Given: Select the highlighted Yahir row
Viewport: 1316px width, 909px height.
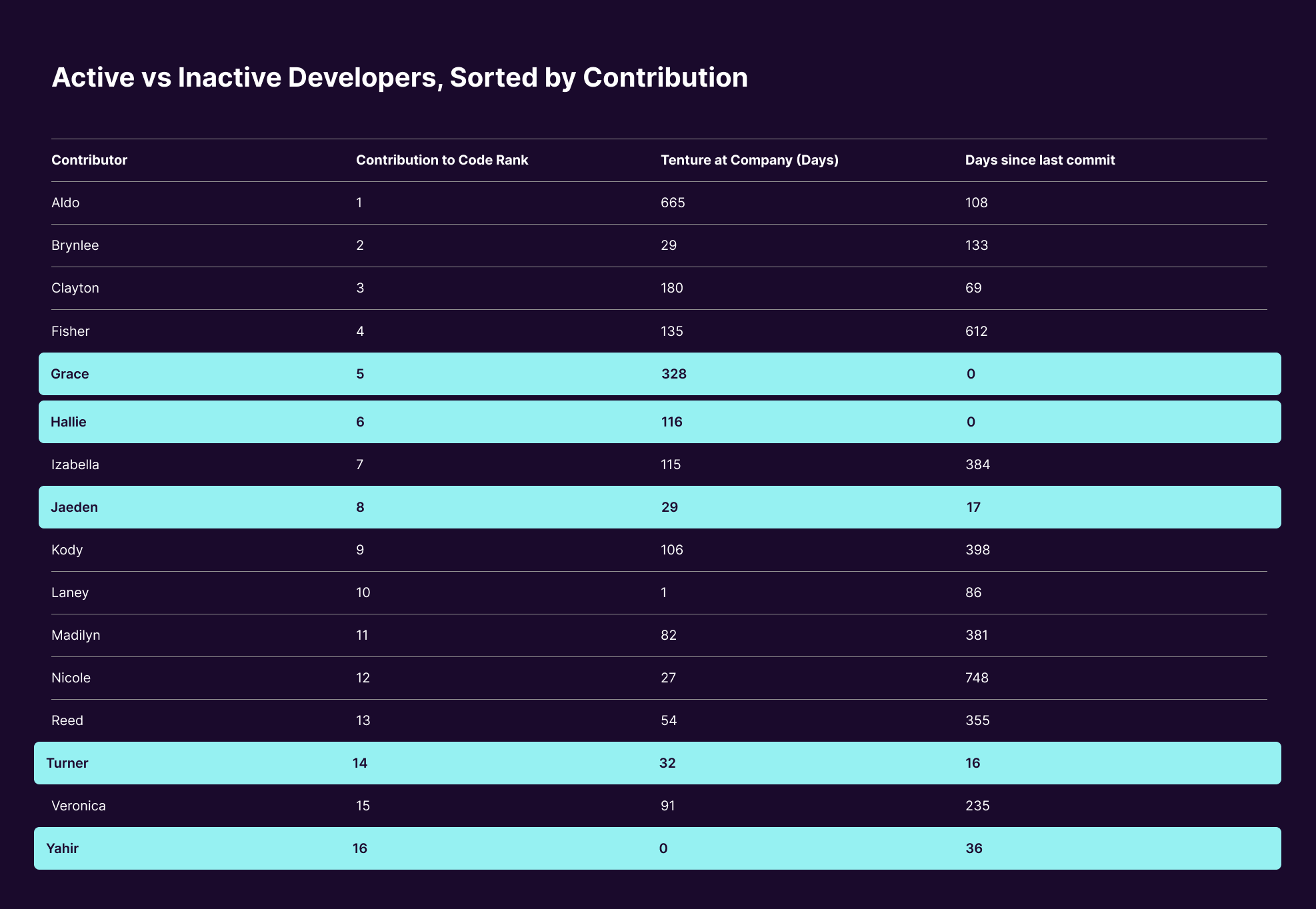Looking at the screenshot, I should pos(657,848).
